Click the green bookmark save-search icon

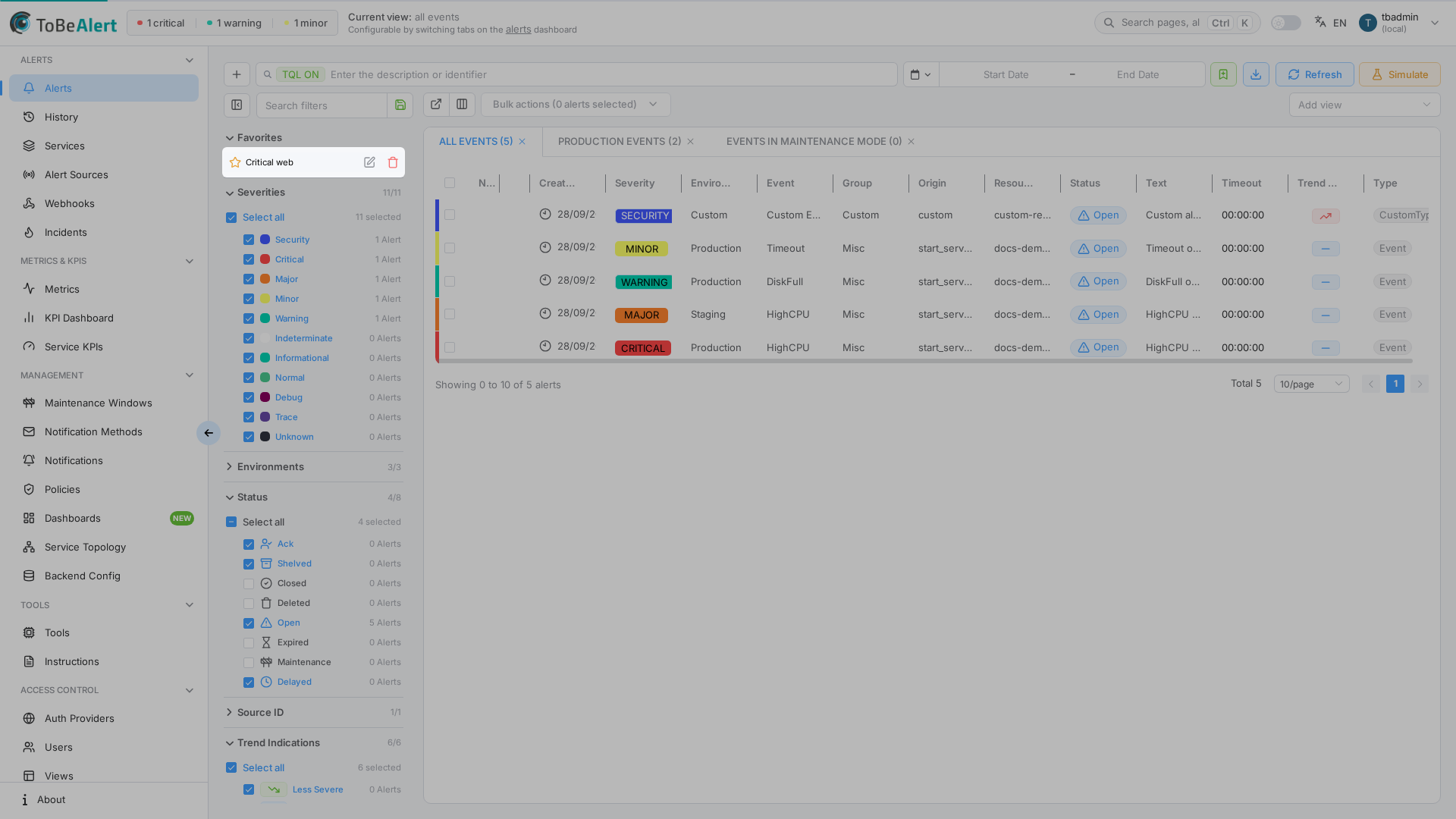[x=1223, y=74]
